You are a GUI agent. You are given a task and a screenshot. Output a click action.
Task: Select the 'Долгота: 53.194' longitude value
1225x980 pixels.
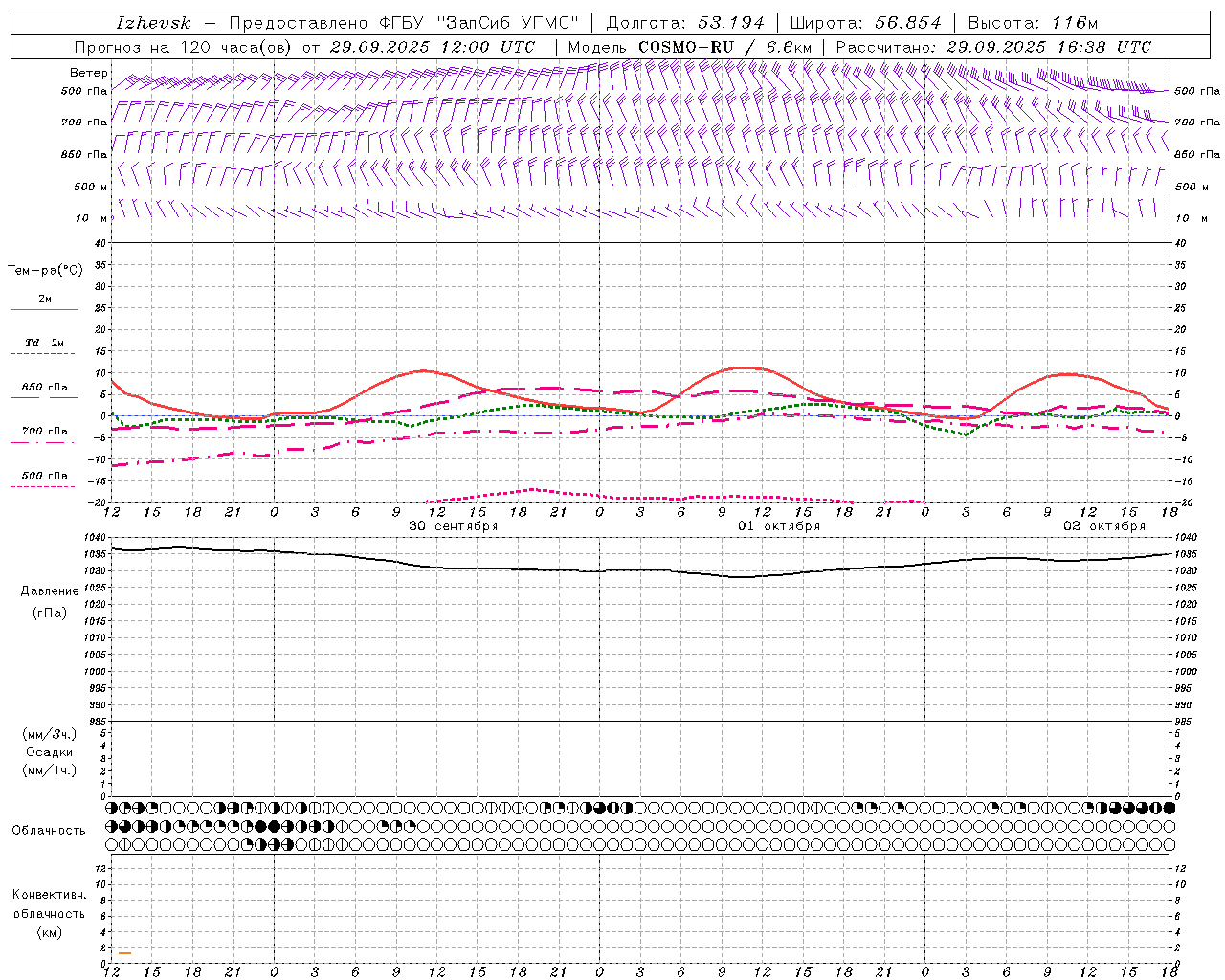click(x=685, y=23)
